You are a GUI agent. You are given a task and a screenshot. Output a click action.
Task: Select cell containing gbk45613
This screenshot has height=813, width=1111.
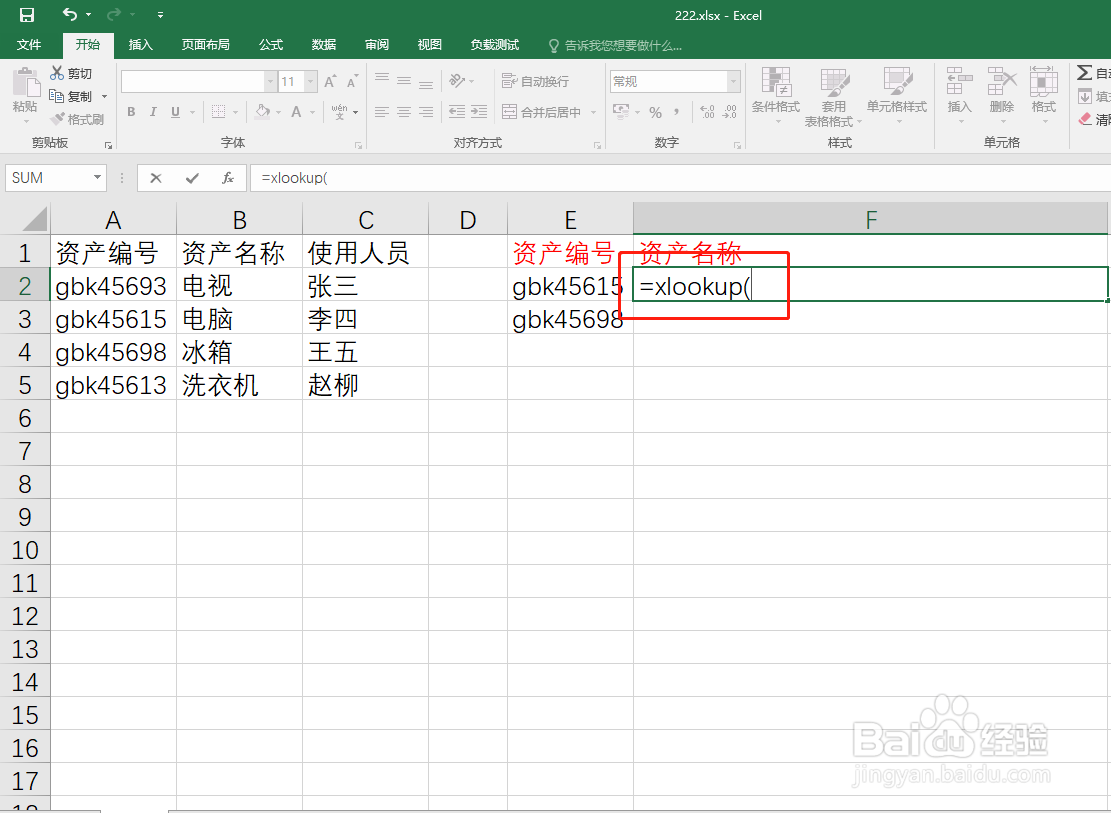coord(112,384)
